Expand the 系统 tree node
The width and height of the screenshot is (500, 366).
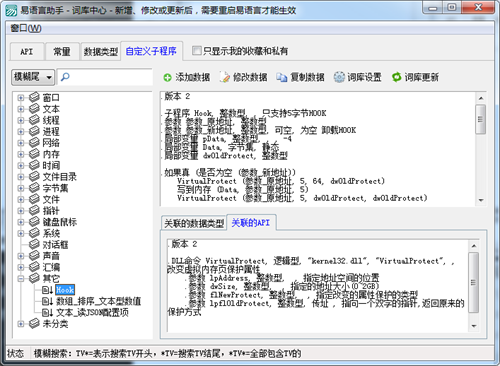[x=21, y=234]
